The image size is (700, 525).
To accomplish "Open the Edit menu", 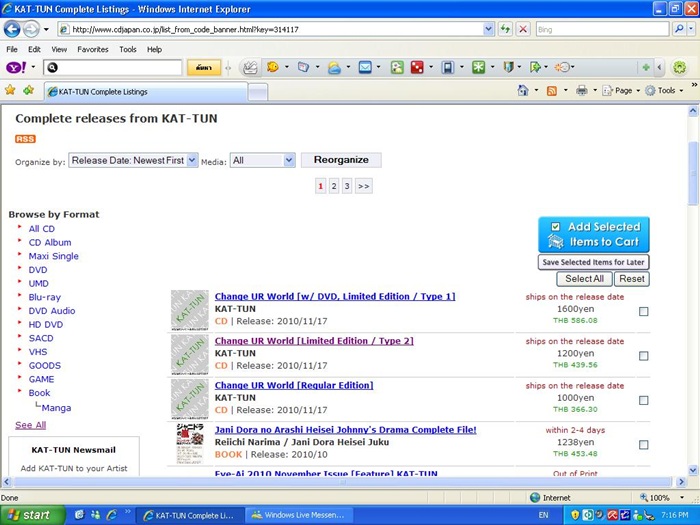I will pyautogui.click(x=34, y=50).
